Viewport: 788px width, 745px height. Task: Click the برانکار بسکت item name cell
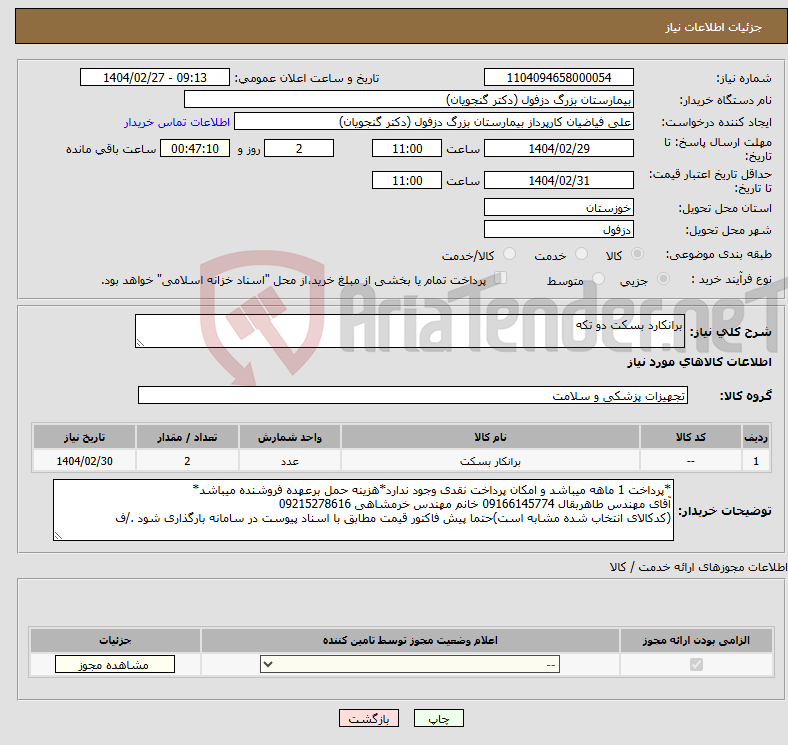point(490,461)
